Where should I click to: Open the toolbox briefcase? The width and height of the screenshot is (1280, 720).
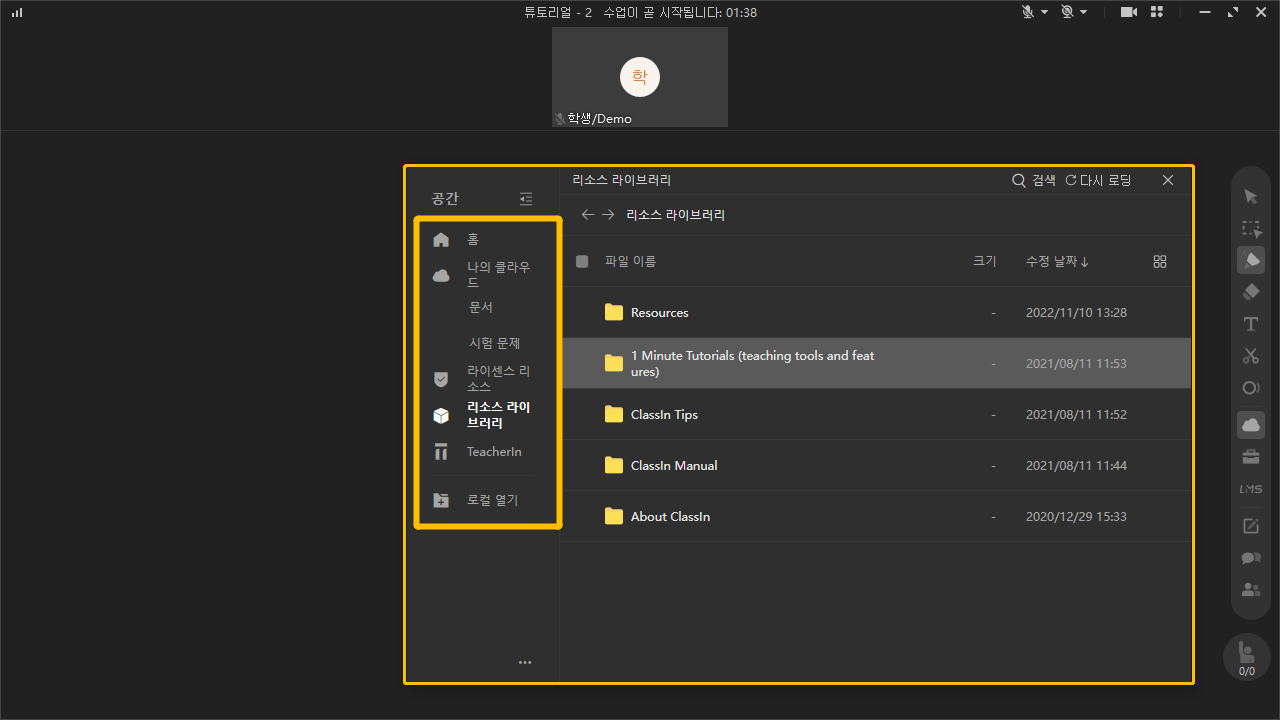1251,457
